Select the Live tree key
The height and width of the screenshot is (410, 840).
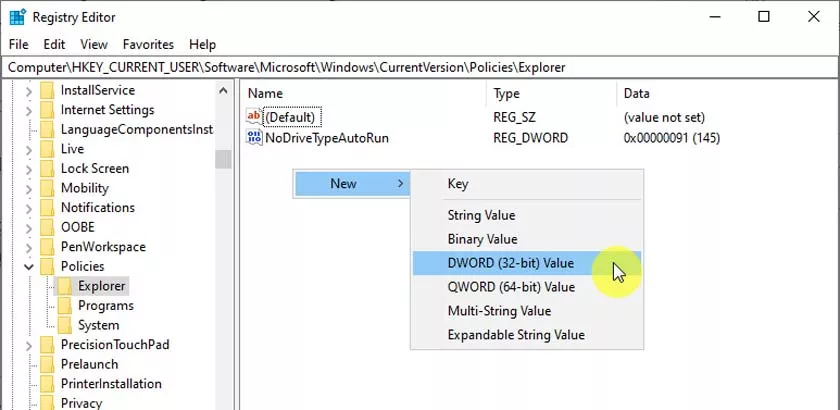(72, 149)
